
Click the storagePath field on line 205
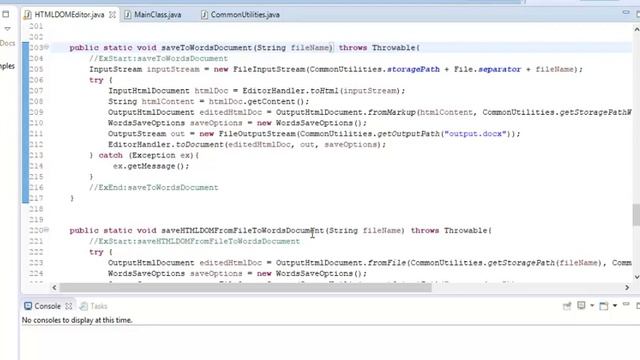[413, 69]
